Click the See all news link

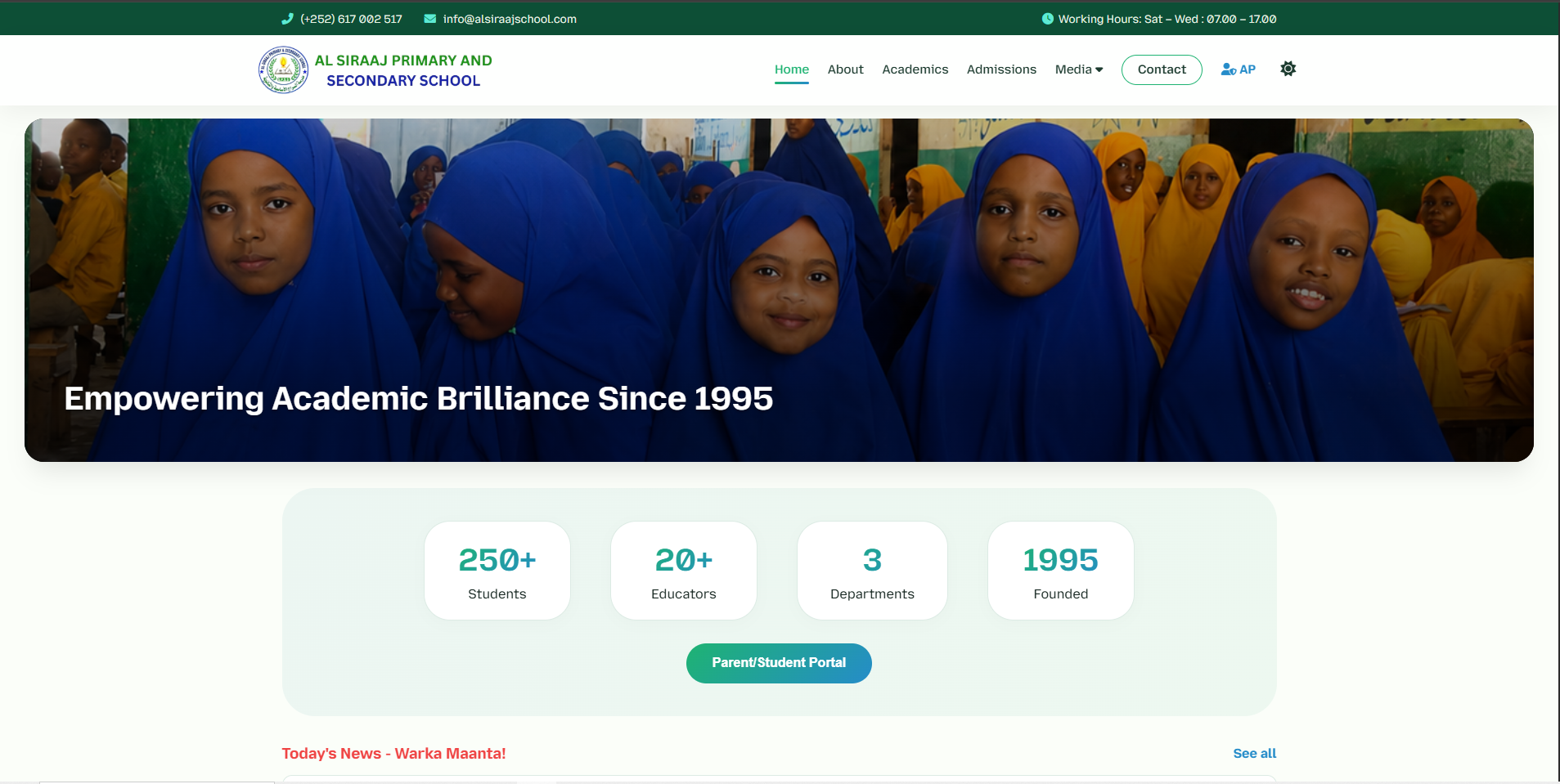point(1254,754)
